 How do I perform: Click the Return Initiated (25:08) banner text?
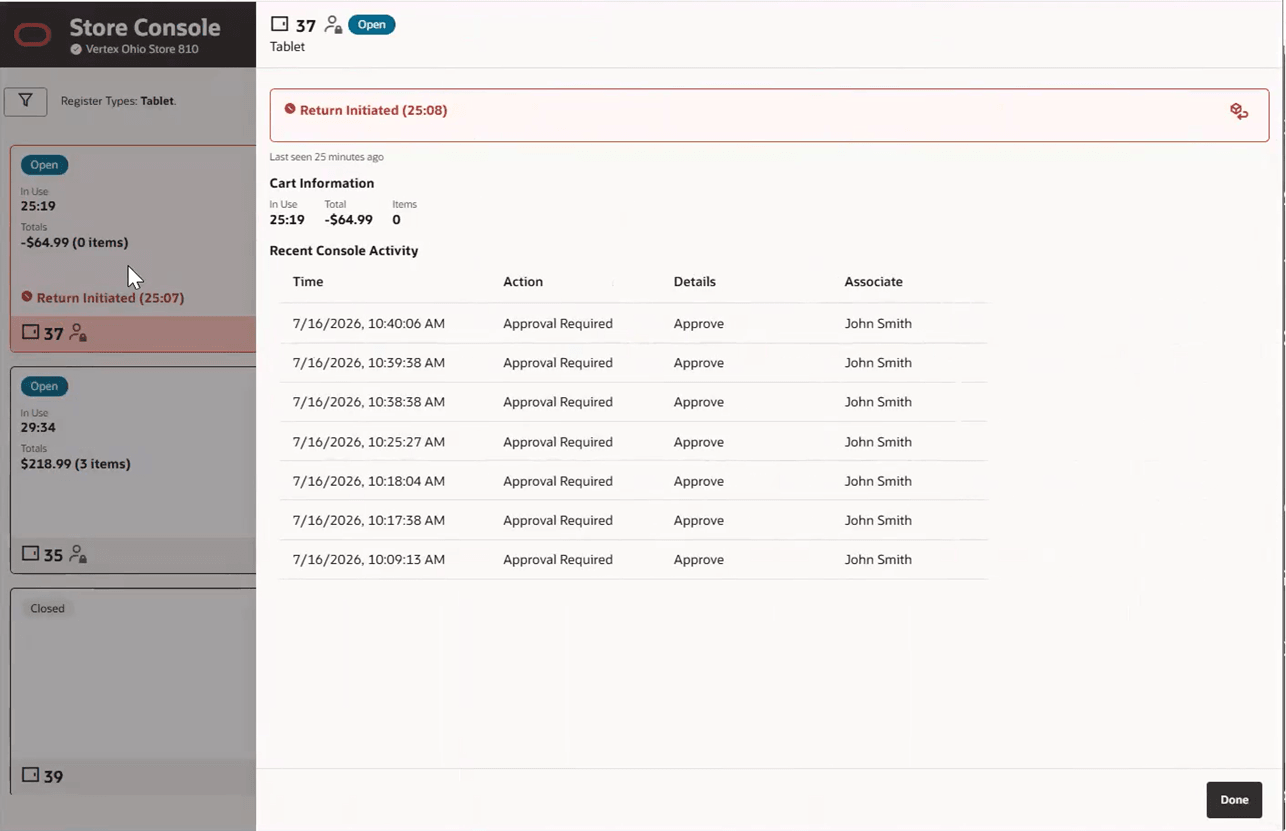[x=374, y=110]
